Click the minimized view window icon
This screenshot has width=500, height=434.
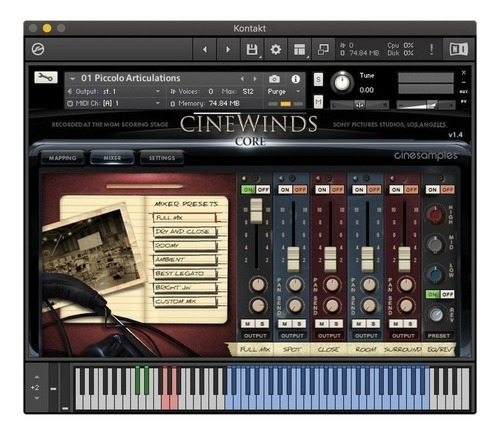[323, 50]
